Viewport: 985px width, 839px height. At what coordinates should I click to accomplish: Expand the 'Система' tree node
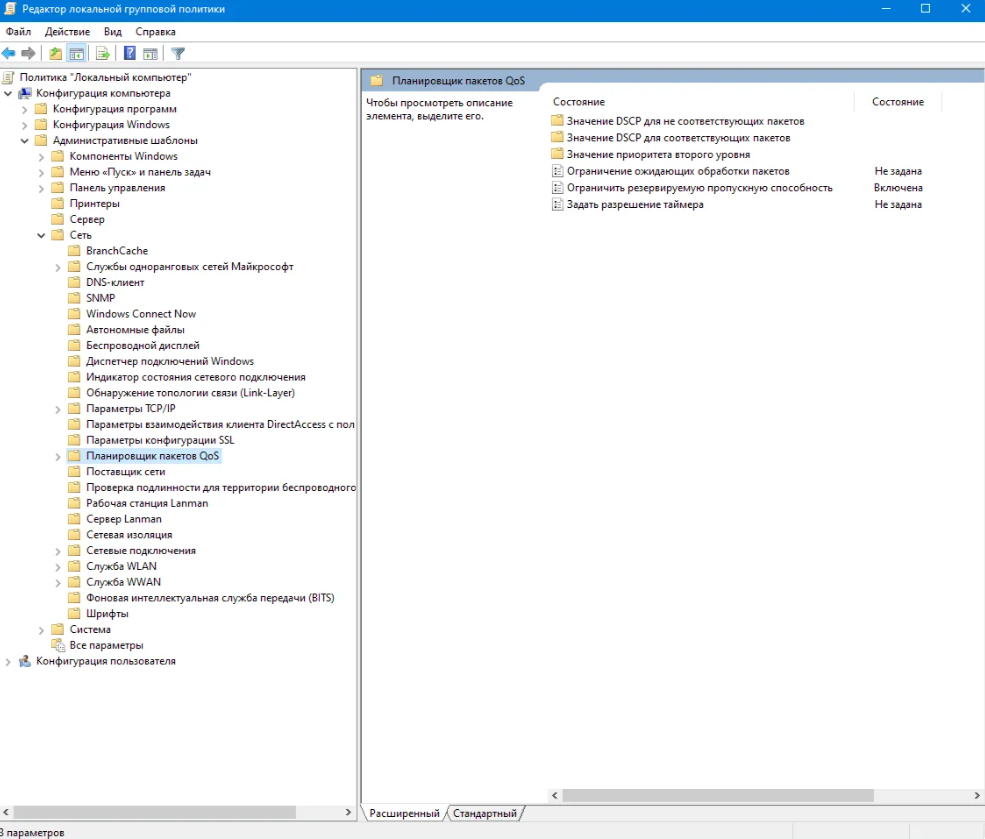tap(41, 630)
